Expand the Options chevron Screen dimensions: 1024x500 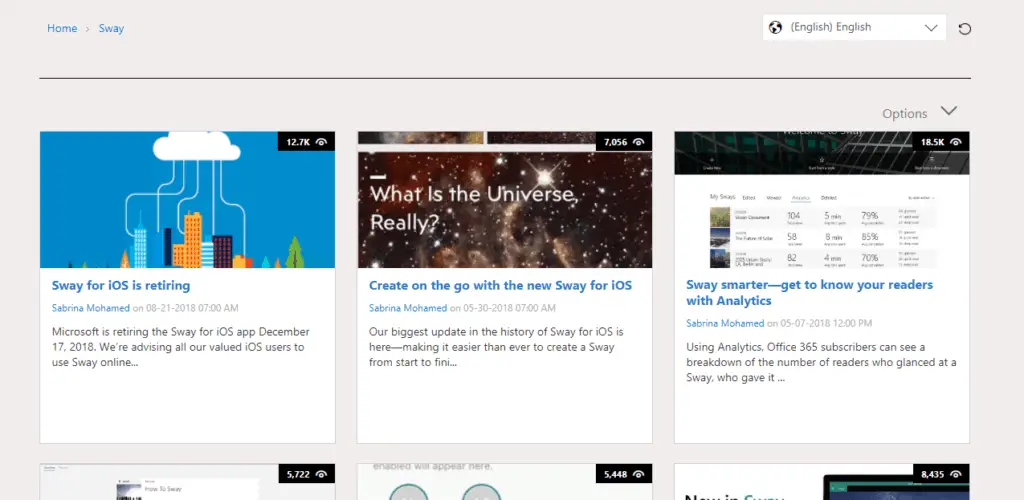(x=949, y=111)
